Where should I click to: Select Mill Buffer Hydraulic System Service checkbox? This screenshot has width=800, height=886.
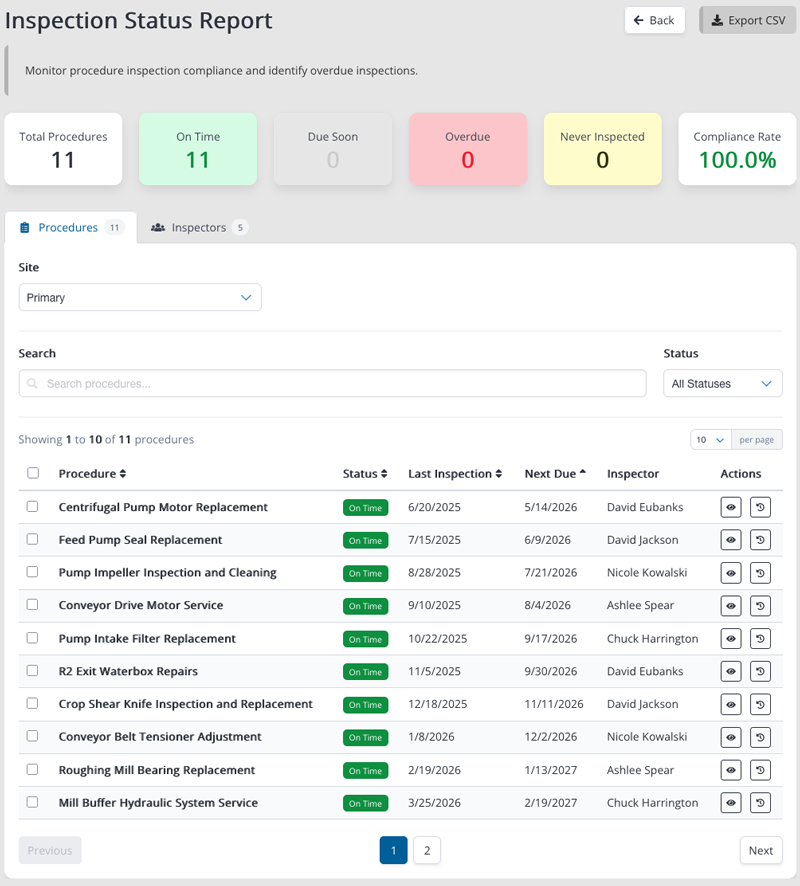click(x=32, y=802)
